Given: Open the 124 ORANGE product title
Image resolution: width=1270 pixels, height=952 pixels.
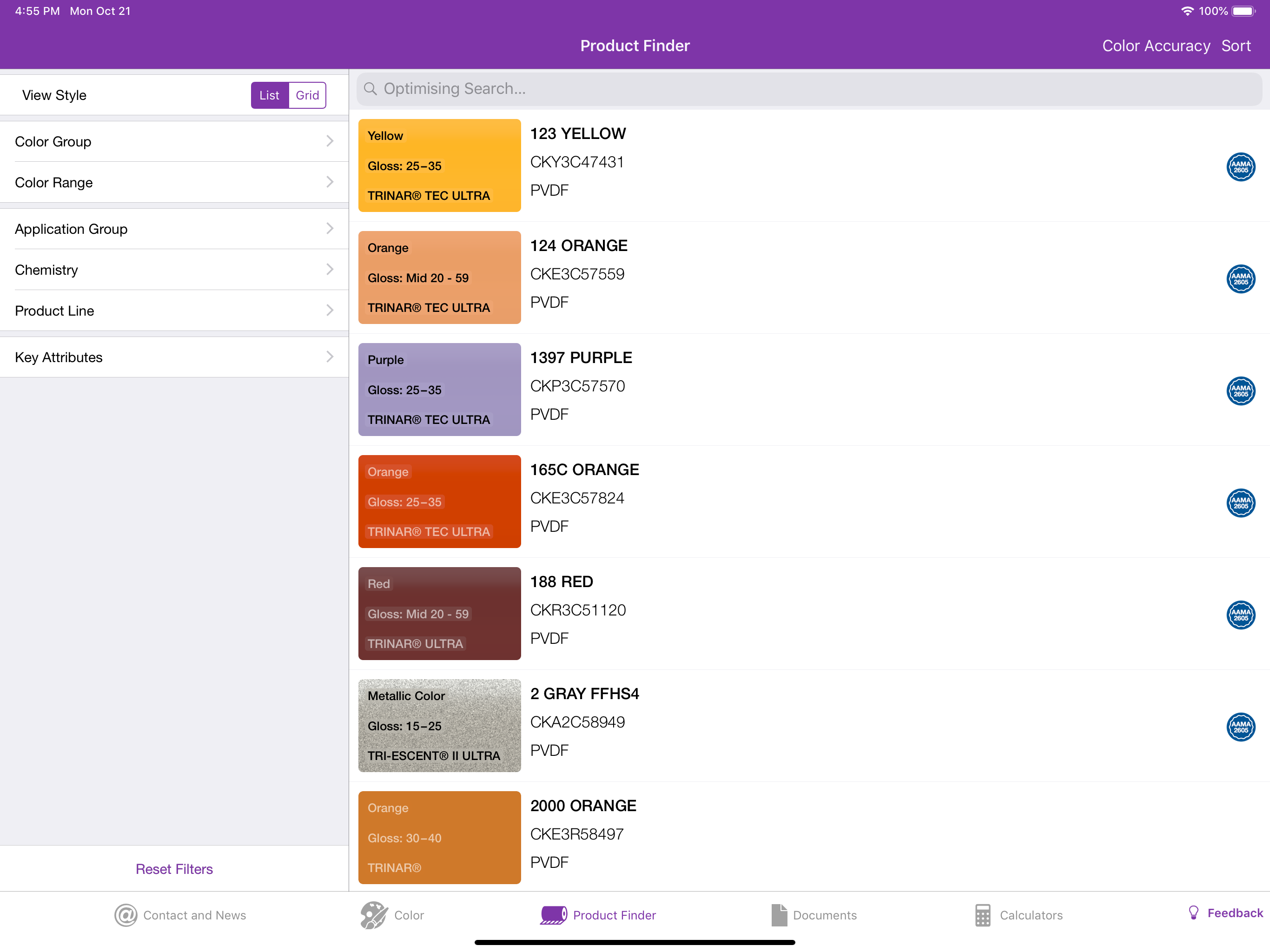Looking at the screenshot, I should tap(579, 246).
